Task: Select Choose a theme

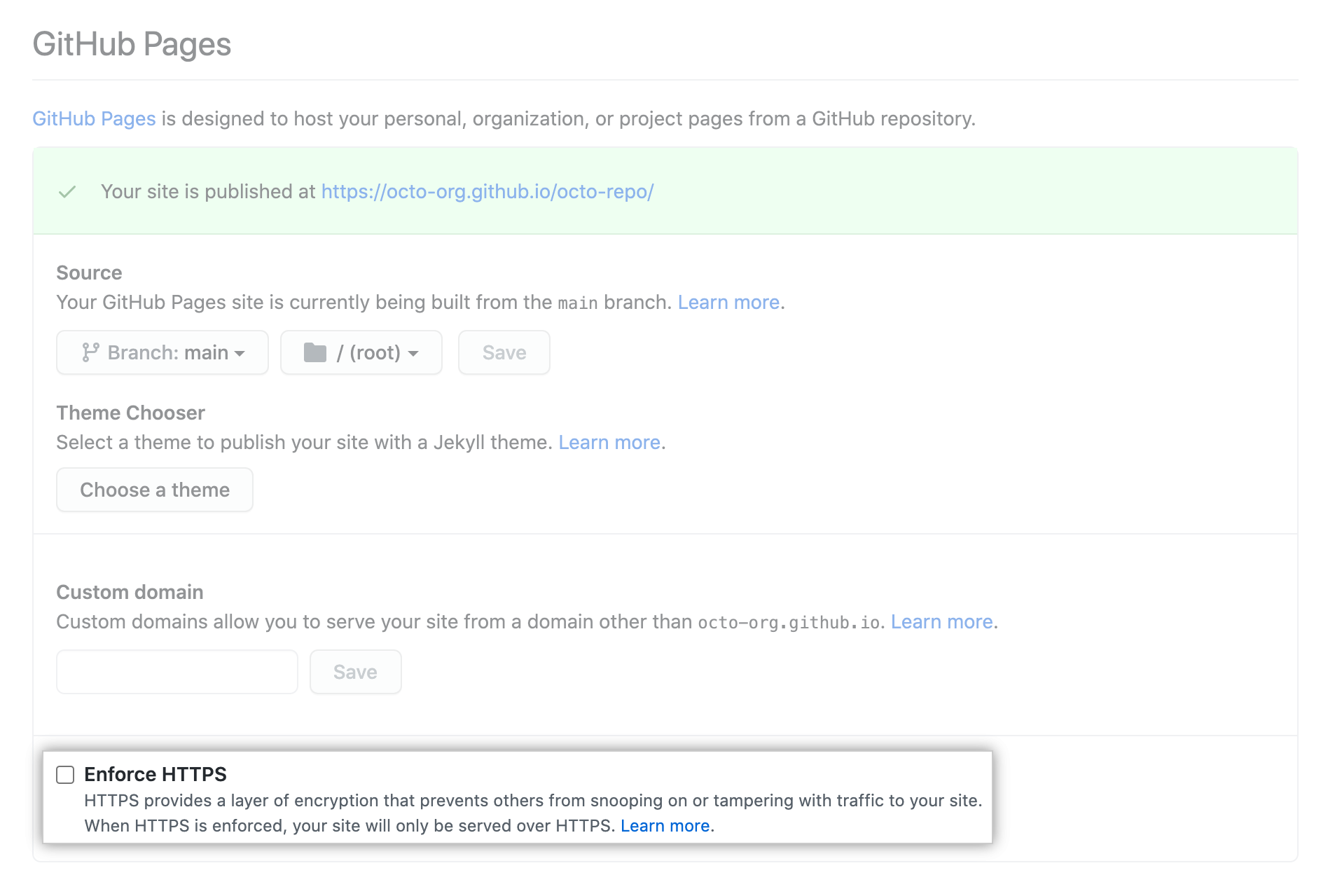Action: 154,490
